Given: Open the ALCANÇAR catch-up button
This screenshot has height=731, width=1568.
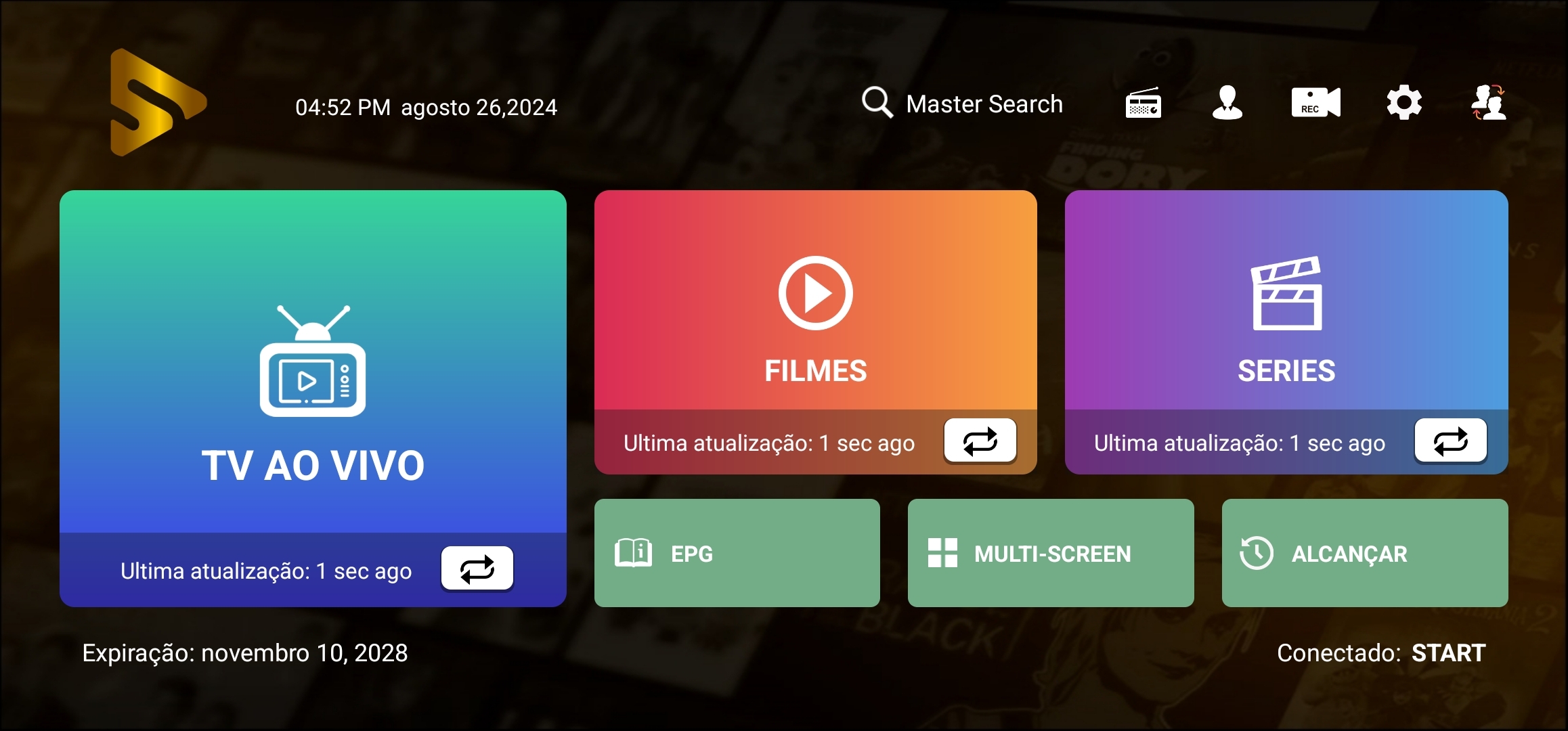Looking at the screenshot, I should [1364, 553].
